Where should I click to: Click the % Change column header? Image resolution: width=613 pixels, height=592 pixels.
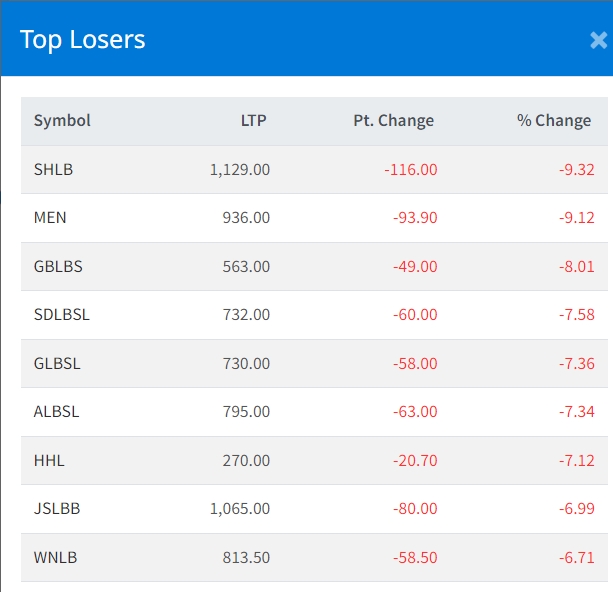pos(553,121)
